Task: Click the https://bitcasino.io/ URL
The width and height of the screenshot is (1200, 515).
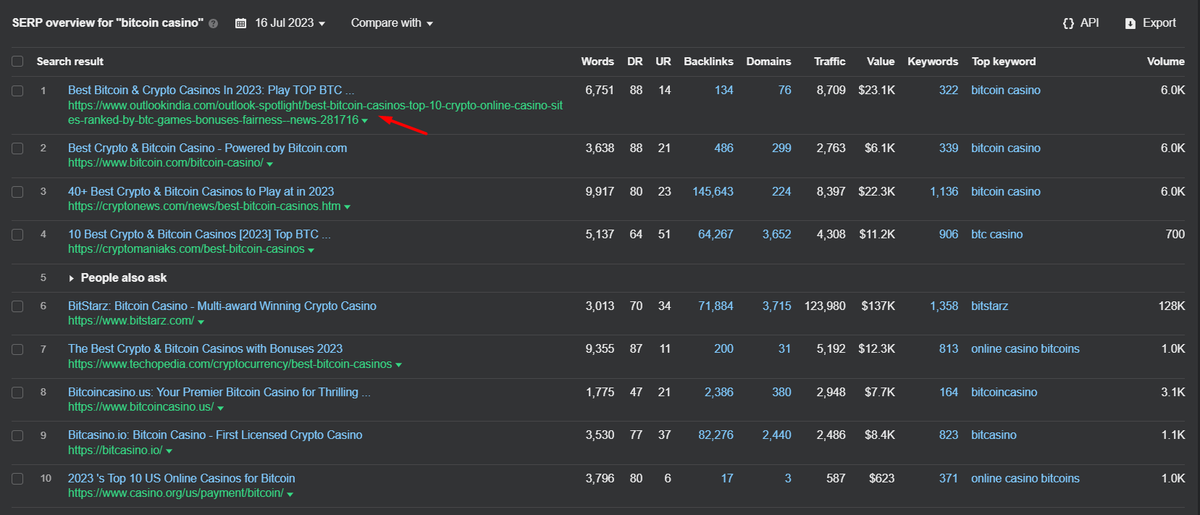Action: point(116,450)
